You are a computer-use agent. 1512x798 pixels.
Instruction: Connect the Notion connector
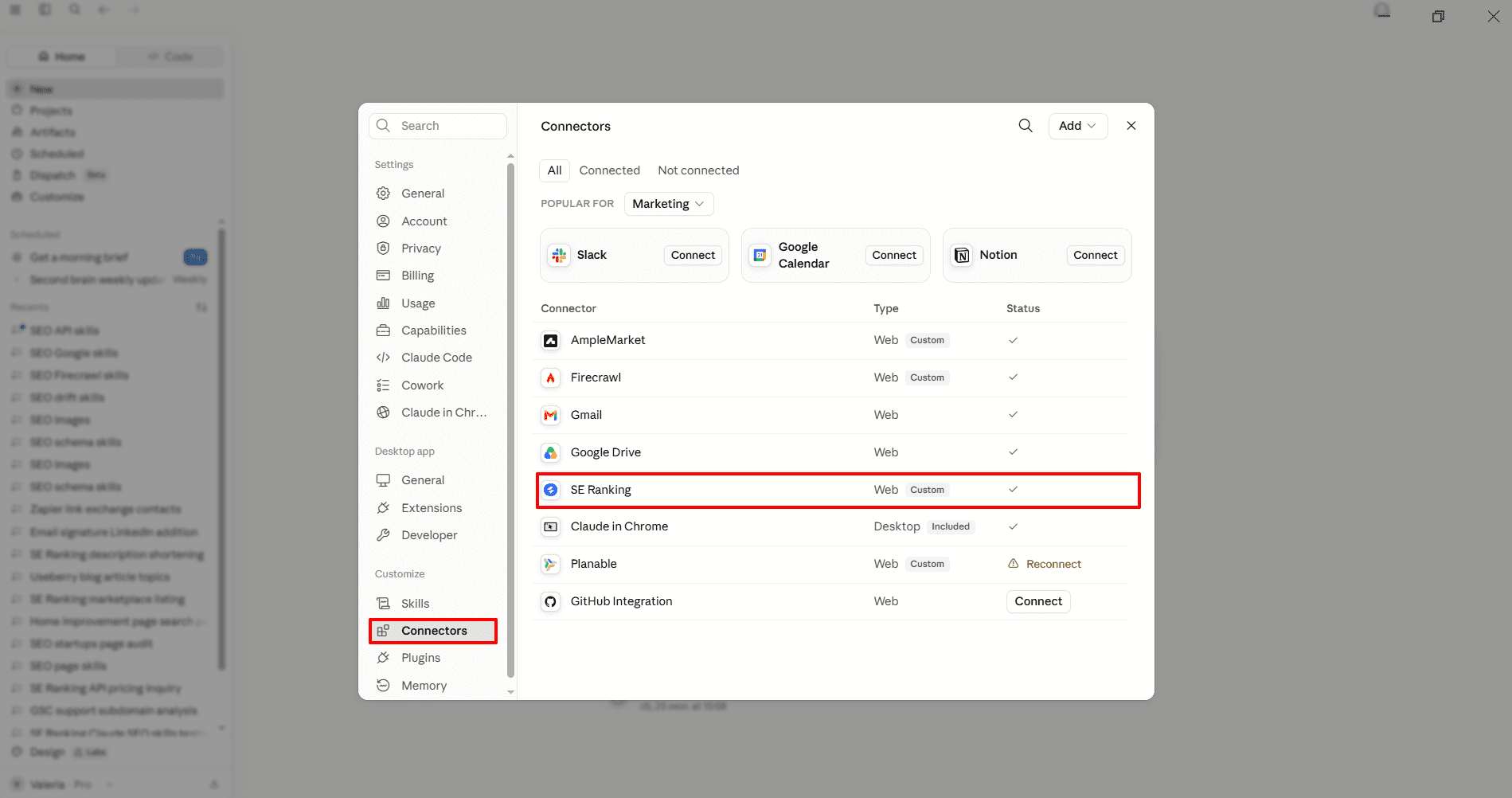tap(1096, 255)
